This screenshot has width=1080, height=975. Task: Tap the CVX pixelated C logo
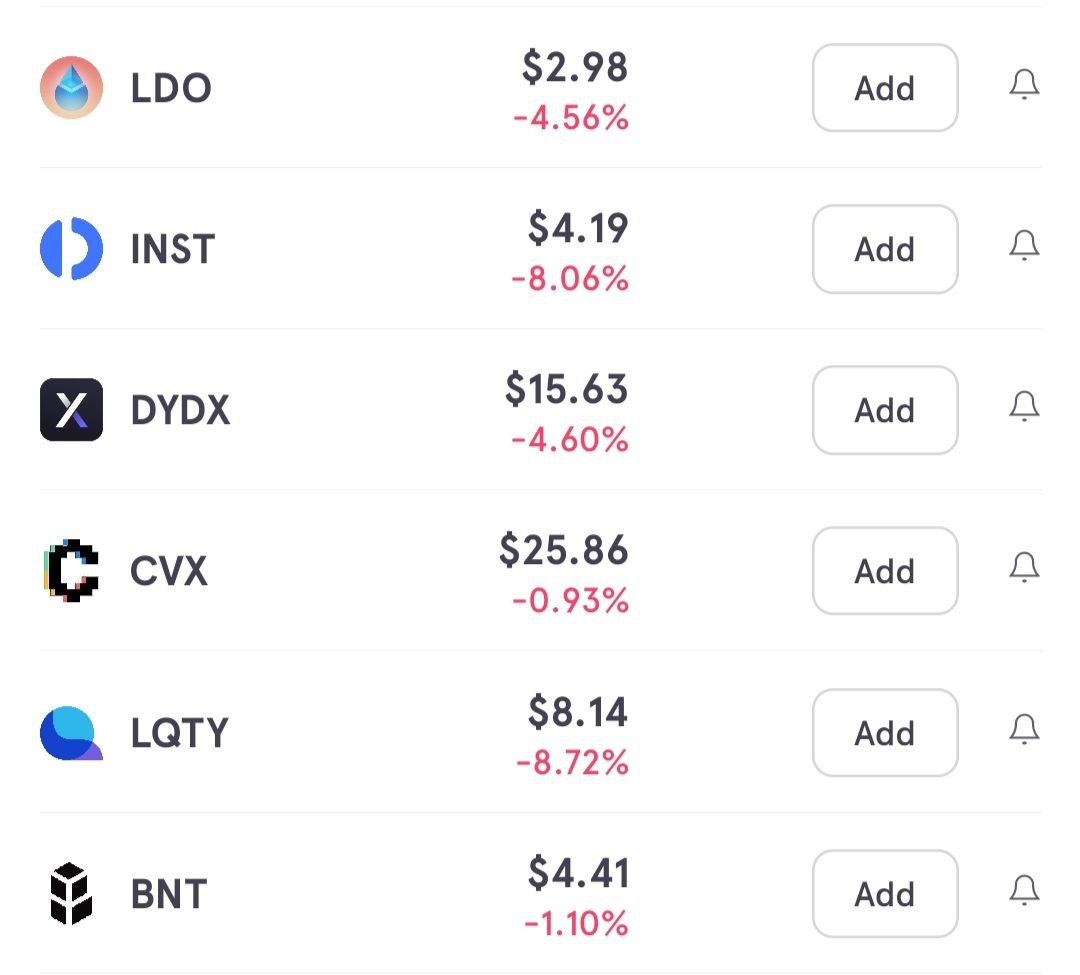pyautogui.click(x=71, y=571)
